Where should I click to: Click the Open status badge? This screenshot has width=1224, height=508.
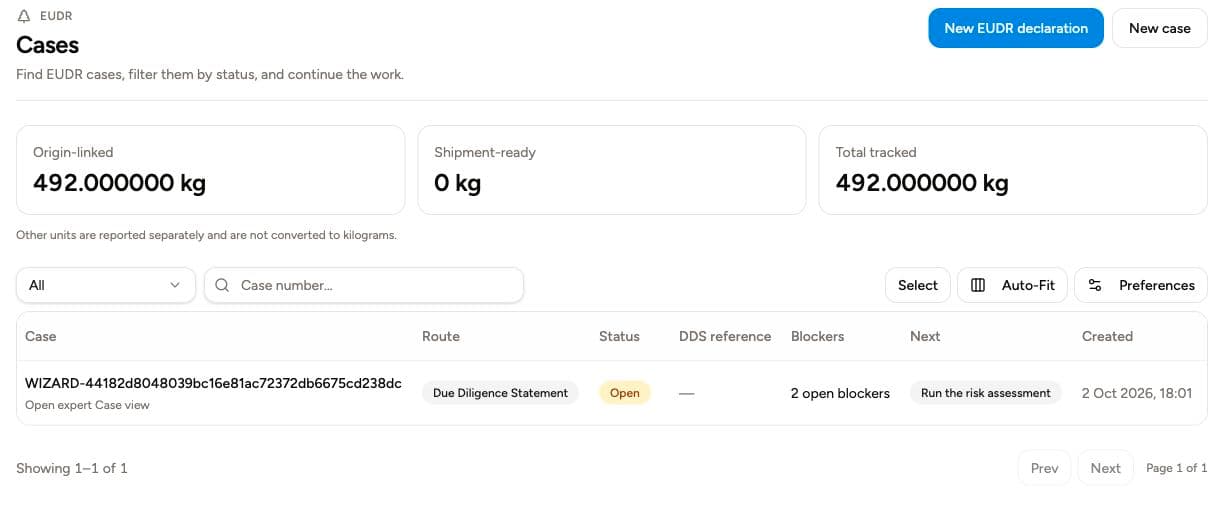tap(625, 393)
